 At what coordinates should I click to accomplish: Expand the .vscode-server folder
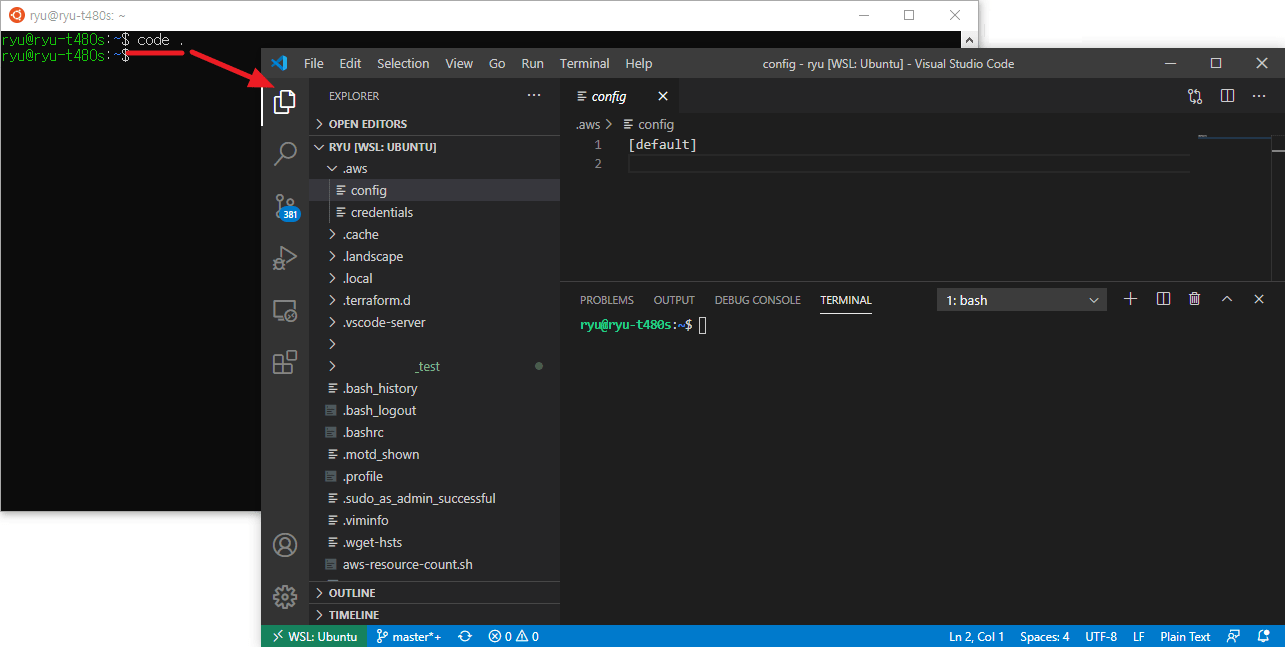[x=435, y=323]
